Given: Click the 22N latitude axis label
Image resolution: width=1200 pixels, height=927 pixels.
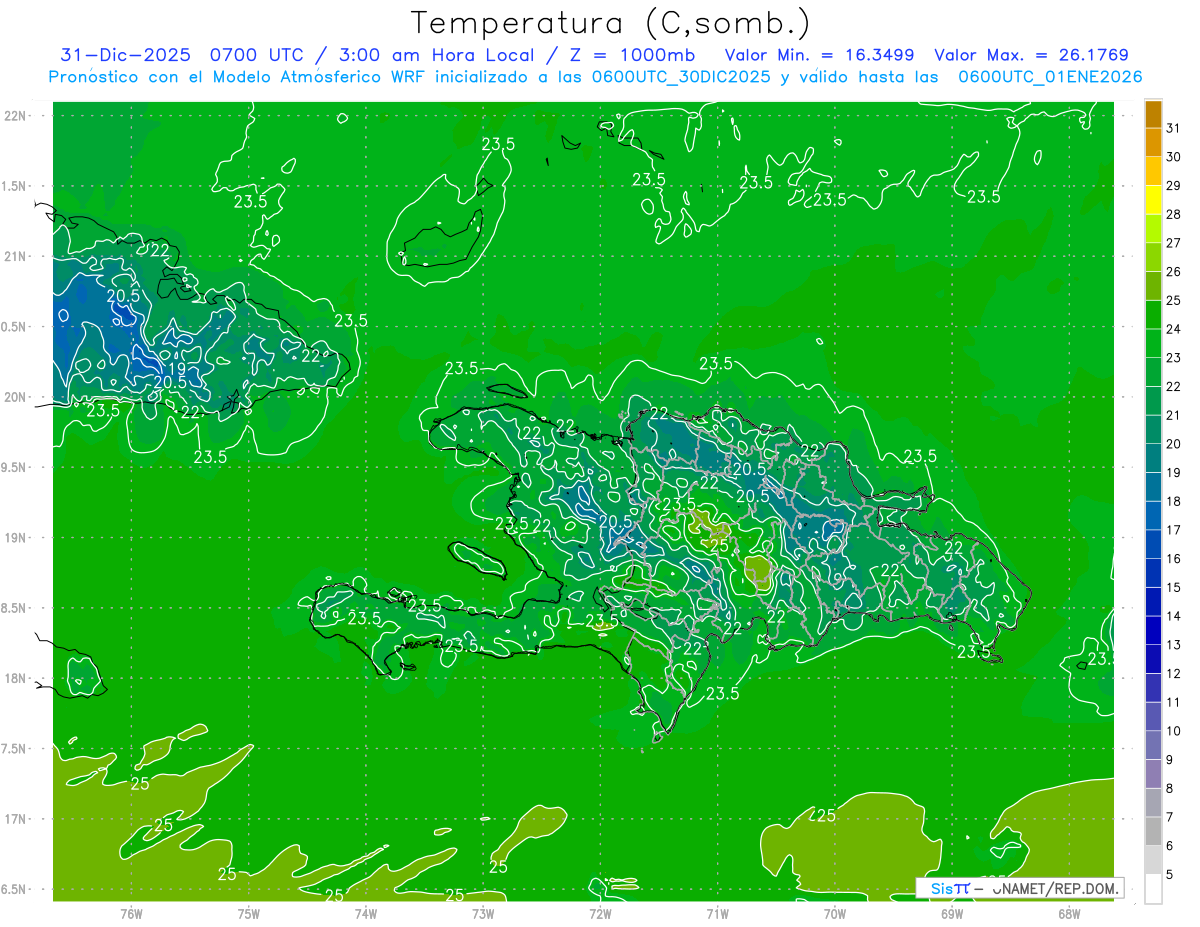Looking at the screenshot, I should click(17, 115).
